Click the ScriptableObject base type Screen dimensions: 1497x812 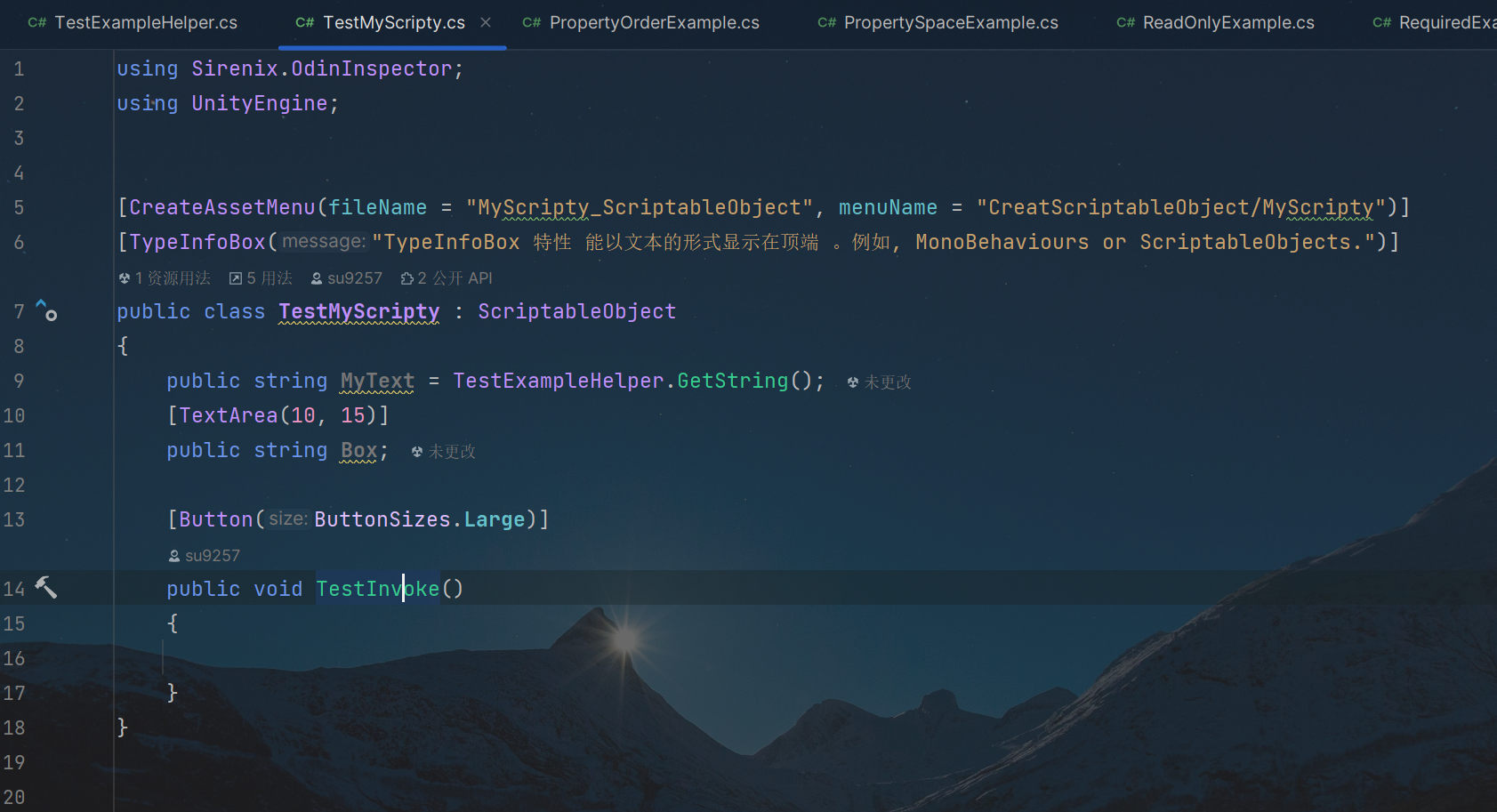pyautogui.click(x=577, y=311)
